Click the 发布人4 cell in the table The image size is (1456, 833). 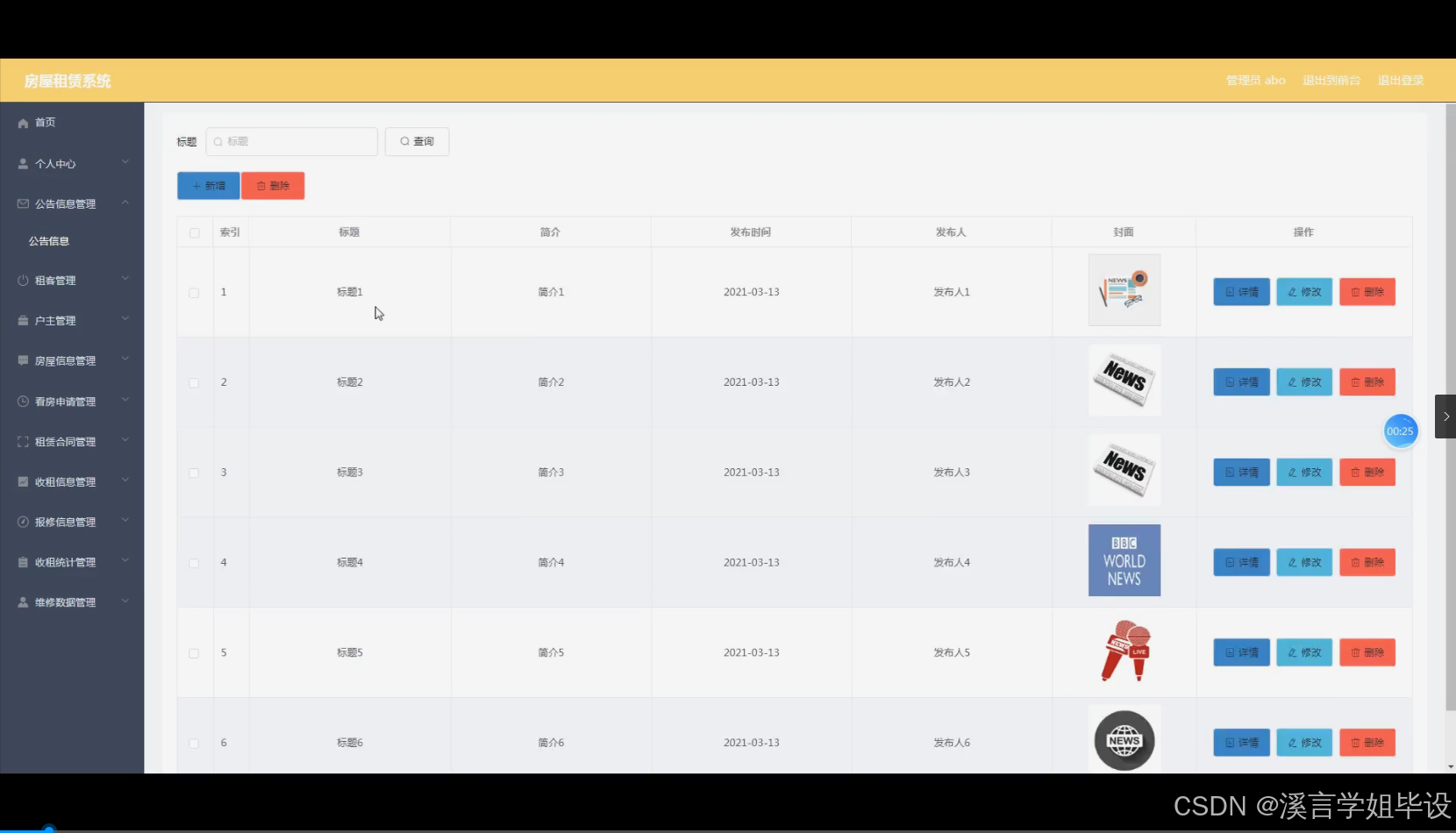(952, 563)
